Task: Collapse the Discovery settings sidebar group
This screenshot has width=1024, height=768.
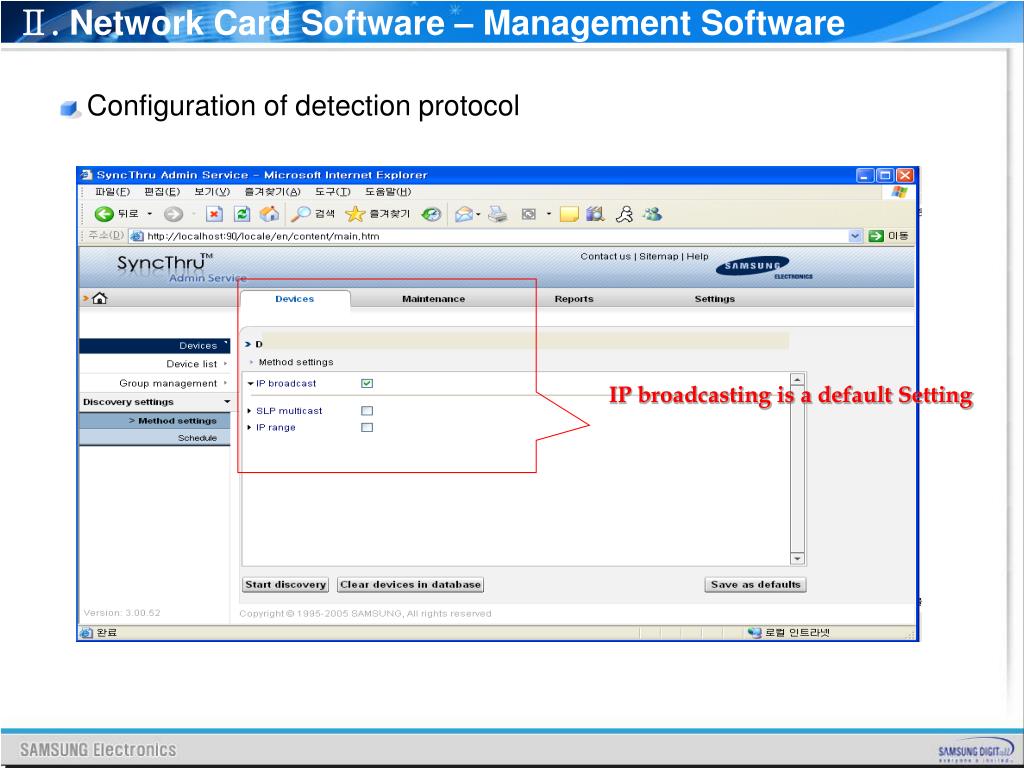Action: tap(227, 402)
